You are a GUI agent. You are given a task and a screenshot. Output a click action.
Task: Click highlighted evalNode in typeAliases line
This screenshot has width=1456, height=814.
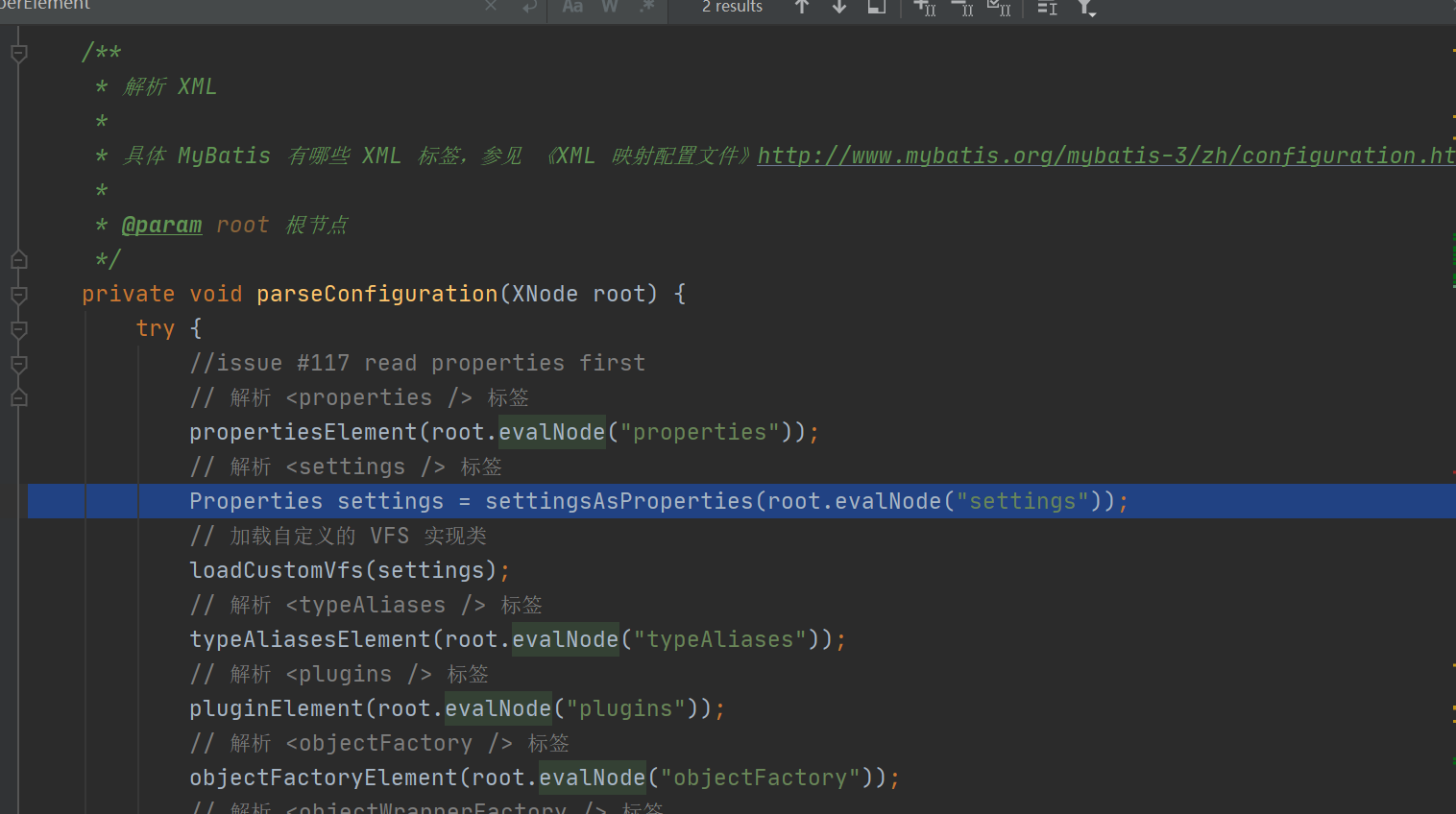pos(565,639)
